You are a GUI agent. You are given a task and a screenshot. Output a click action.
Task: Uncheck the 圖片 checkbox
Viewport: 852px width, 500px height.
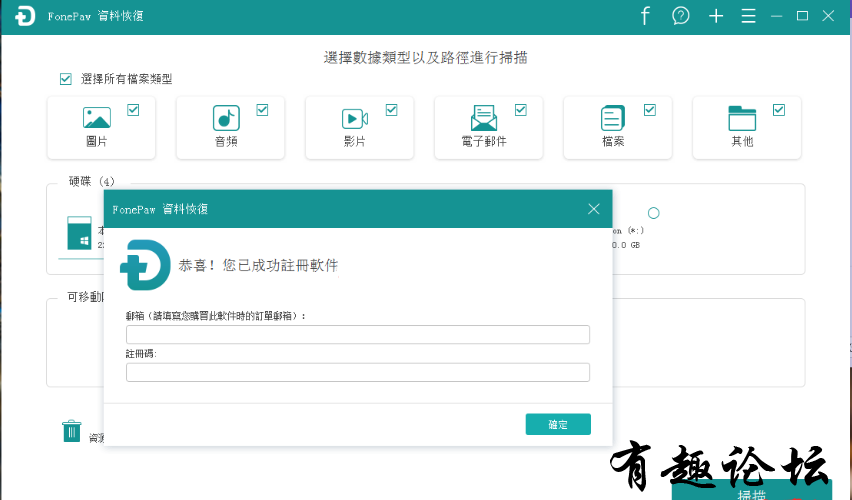pos(133,110)
